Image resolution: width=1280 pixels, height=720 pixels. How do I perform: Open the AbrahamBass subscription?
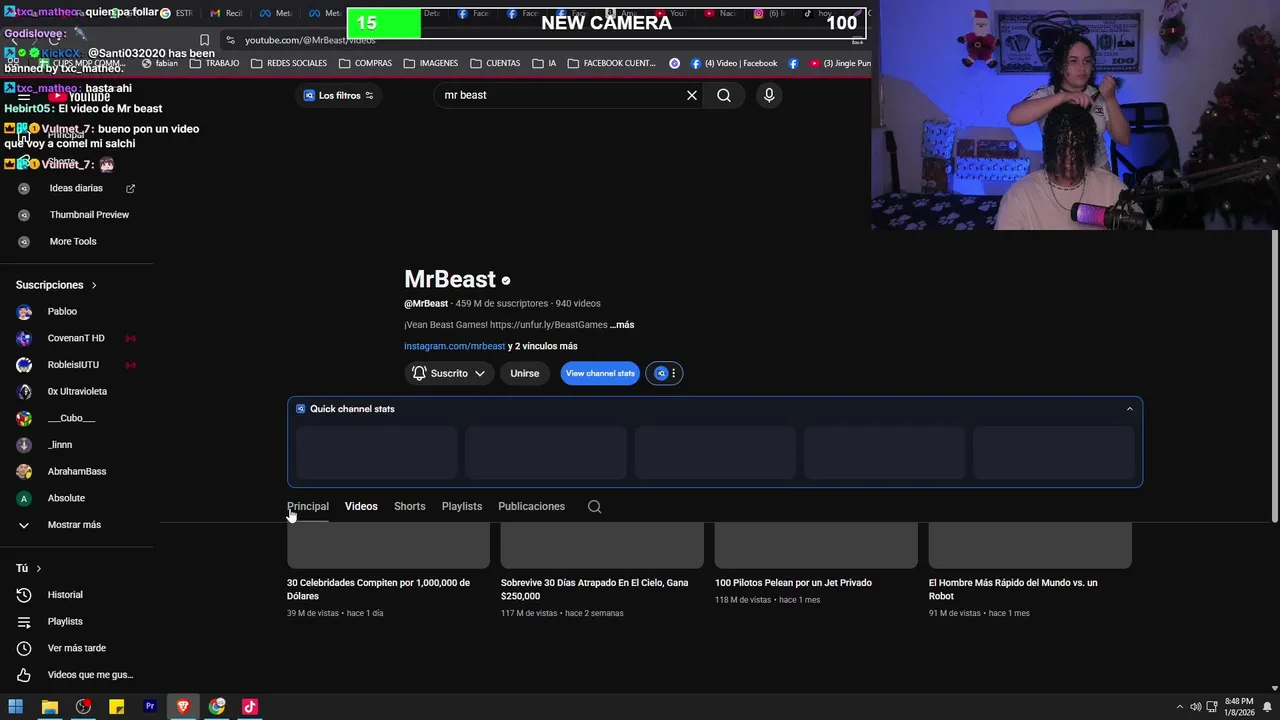pyautogui.click(x=76, y=471)
